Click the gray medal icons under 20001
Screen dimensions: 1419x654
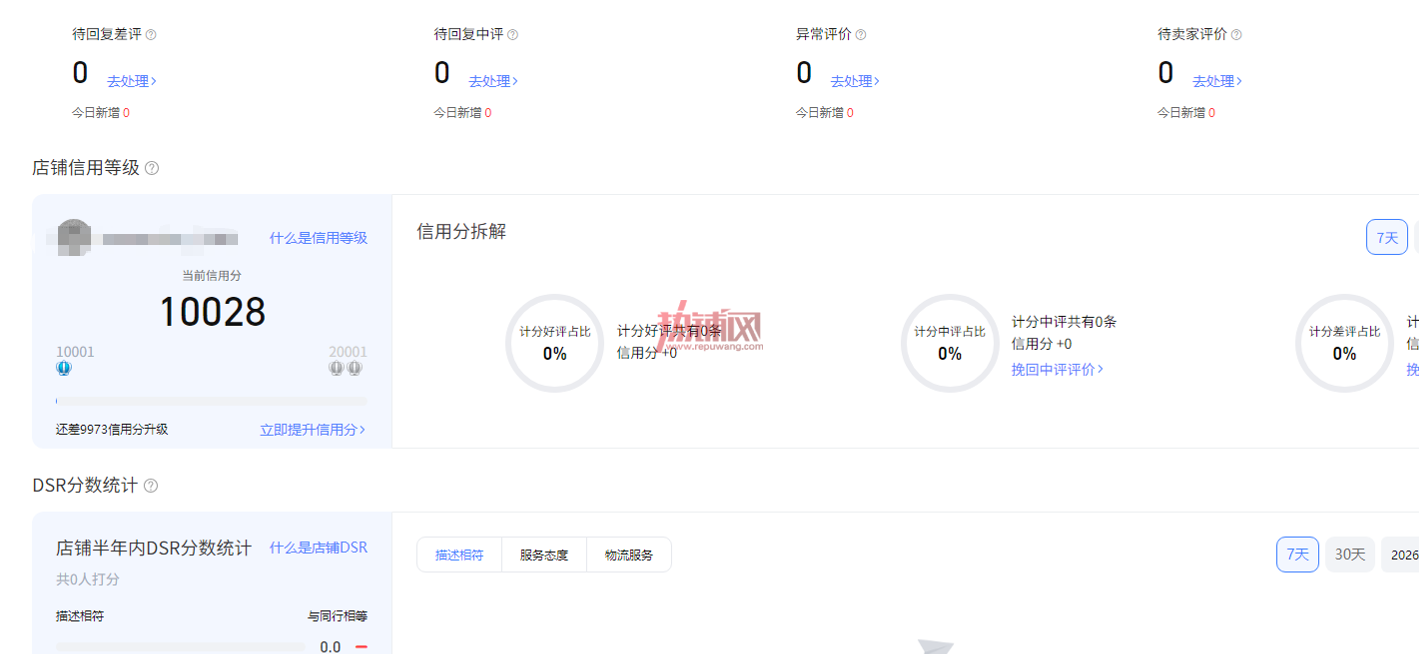(346, 368)
